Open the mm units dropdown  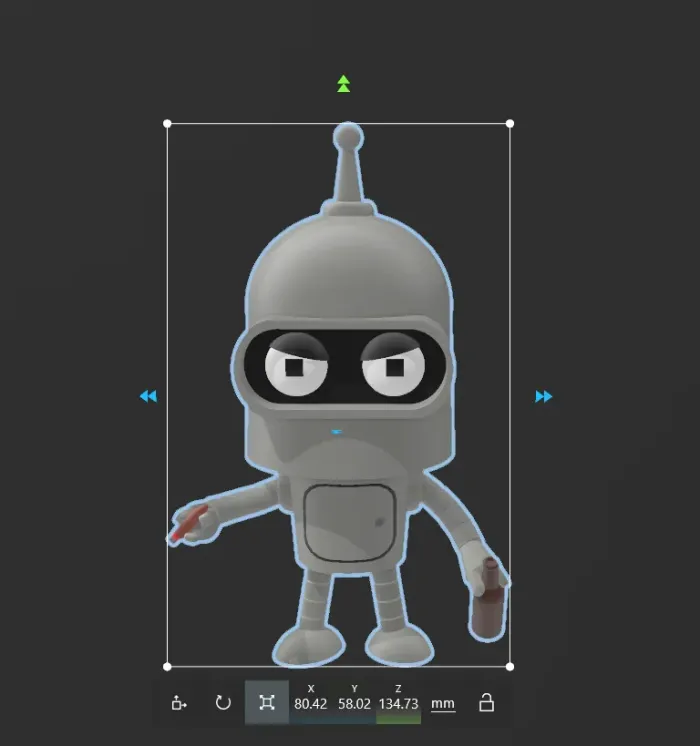[x=442, y=704]
